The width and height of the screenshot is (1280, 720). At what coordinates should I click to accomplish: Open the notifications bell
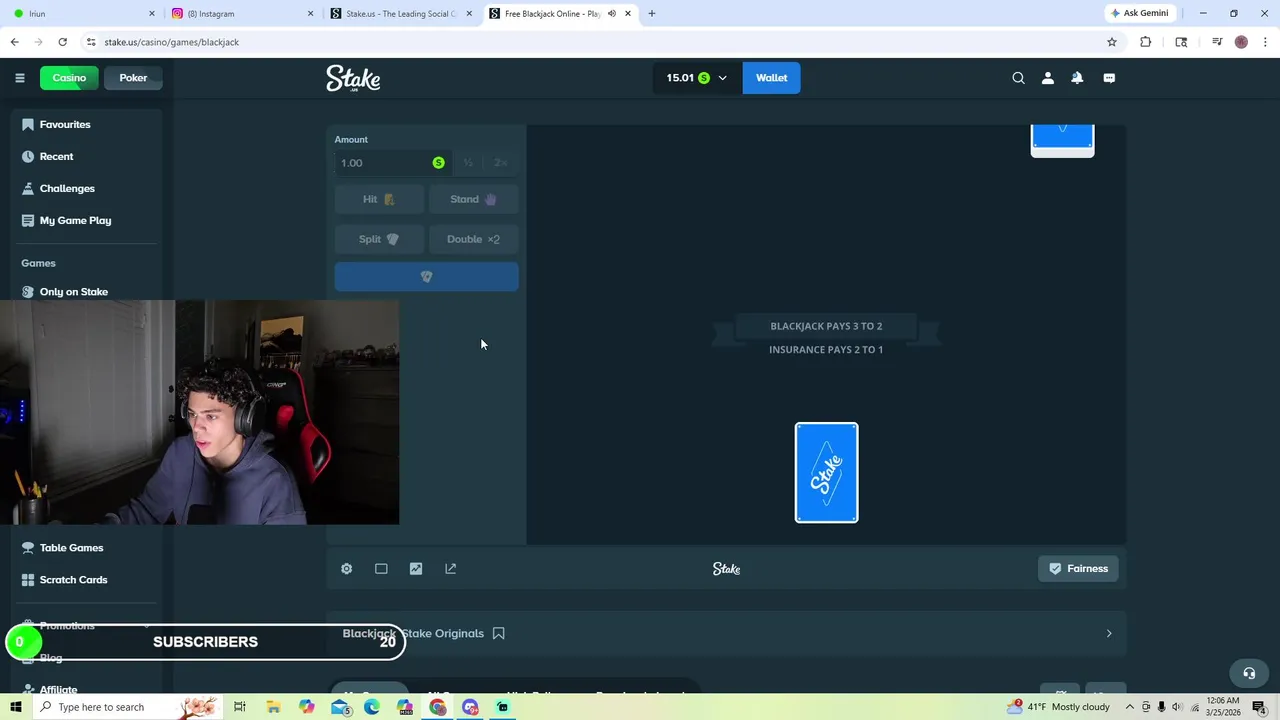1077,78
